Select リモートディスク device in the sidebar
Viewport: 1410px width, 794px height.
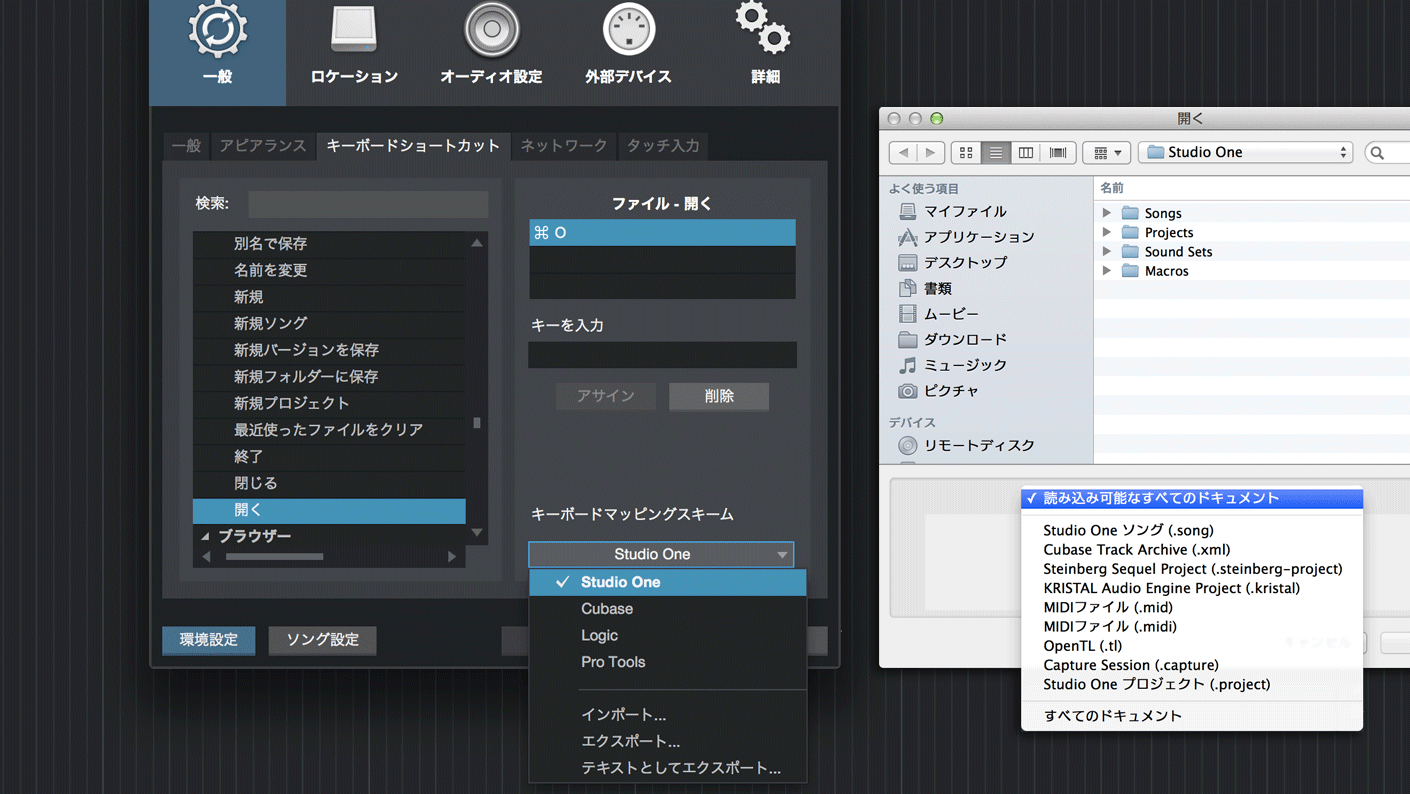(x=966, y=445)
